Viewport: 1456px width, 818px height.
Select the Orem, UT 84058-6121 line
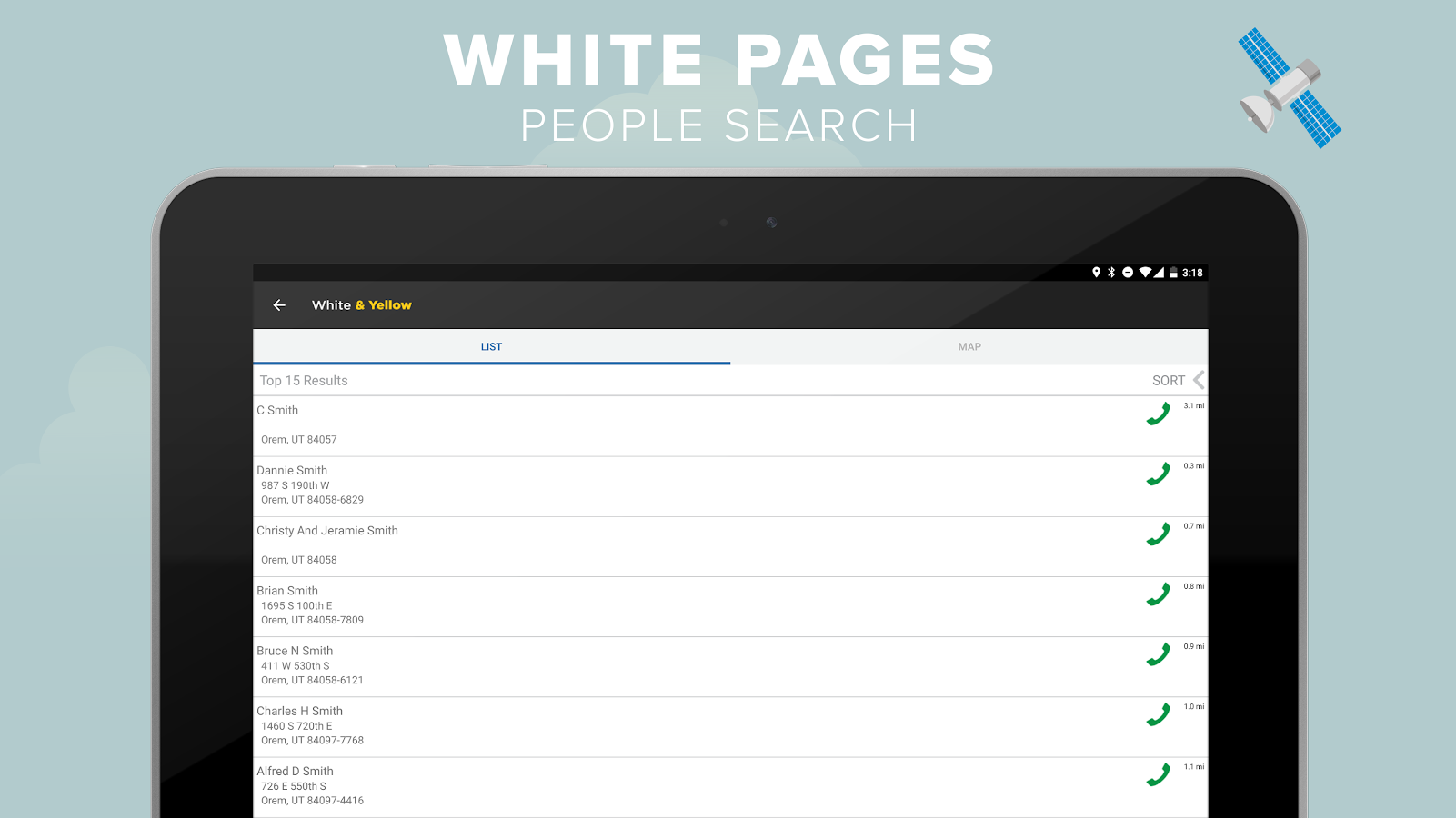312,680
